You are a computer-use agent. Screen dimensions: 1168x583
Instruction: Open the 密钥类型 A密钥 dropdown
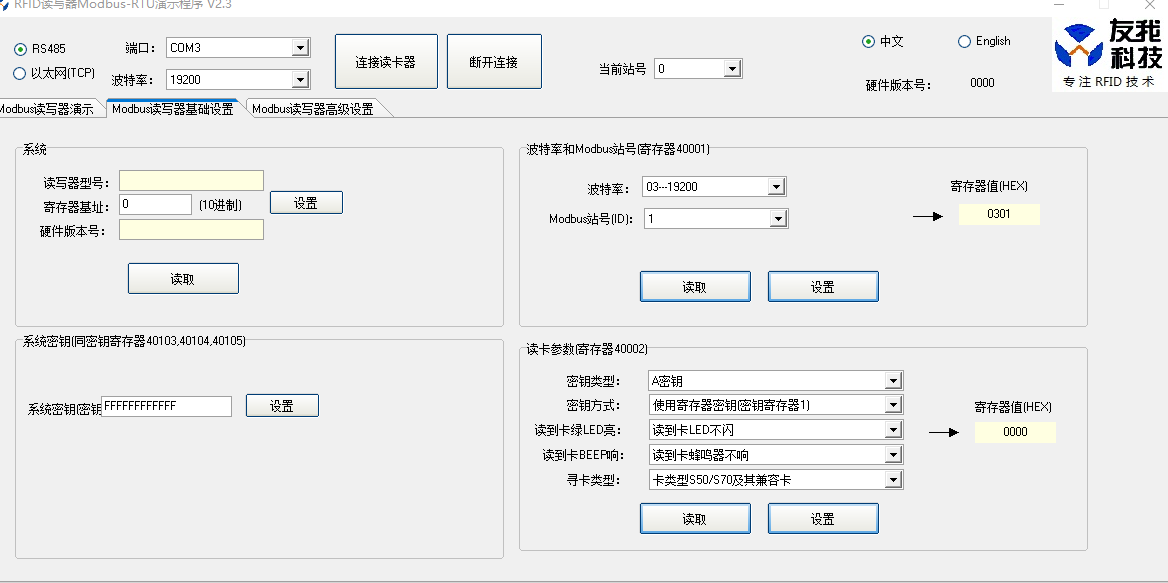click(894, 380)
